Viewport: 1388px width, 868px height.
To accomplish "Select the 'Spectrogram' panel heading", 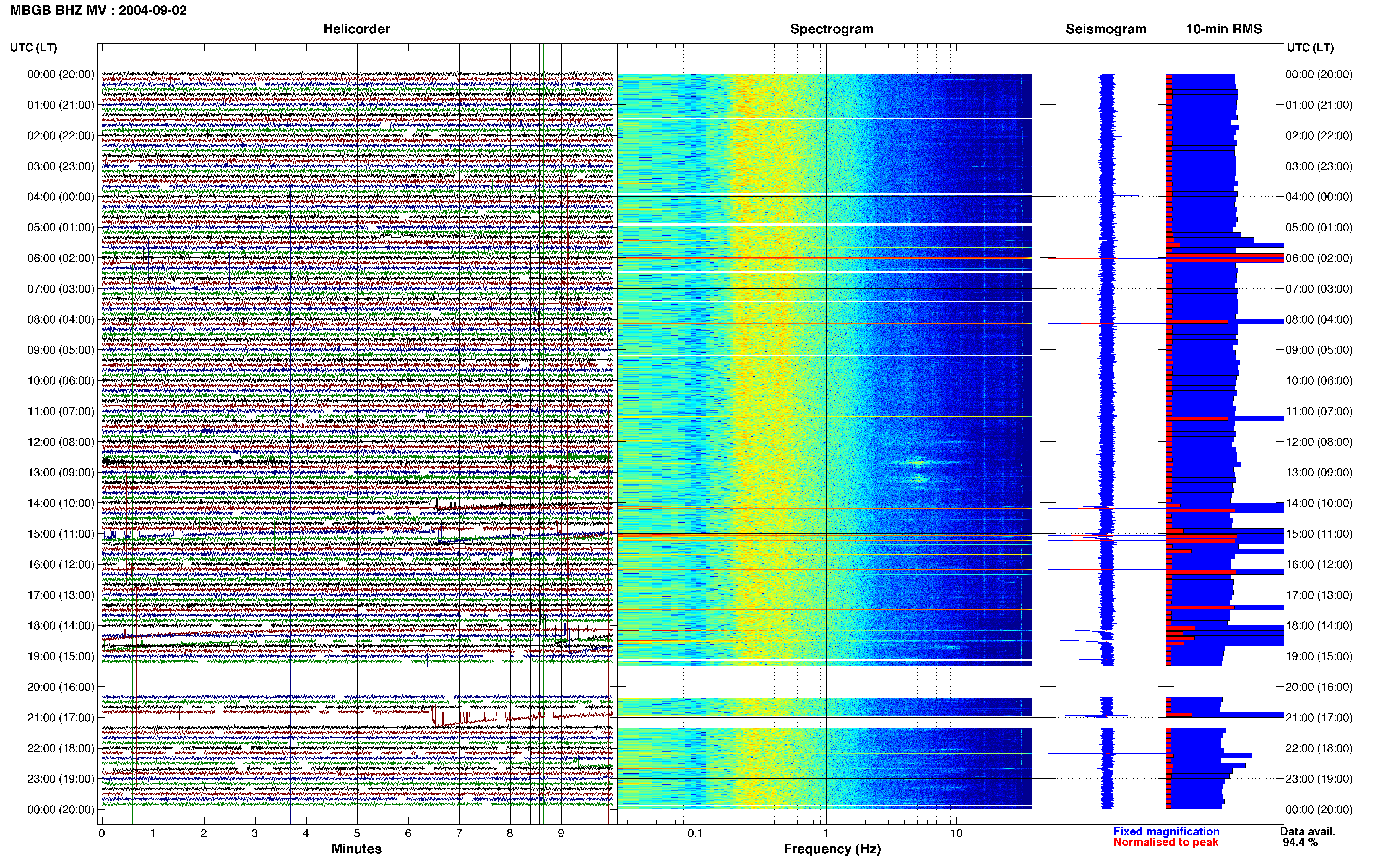I will coord(832,29).
